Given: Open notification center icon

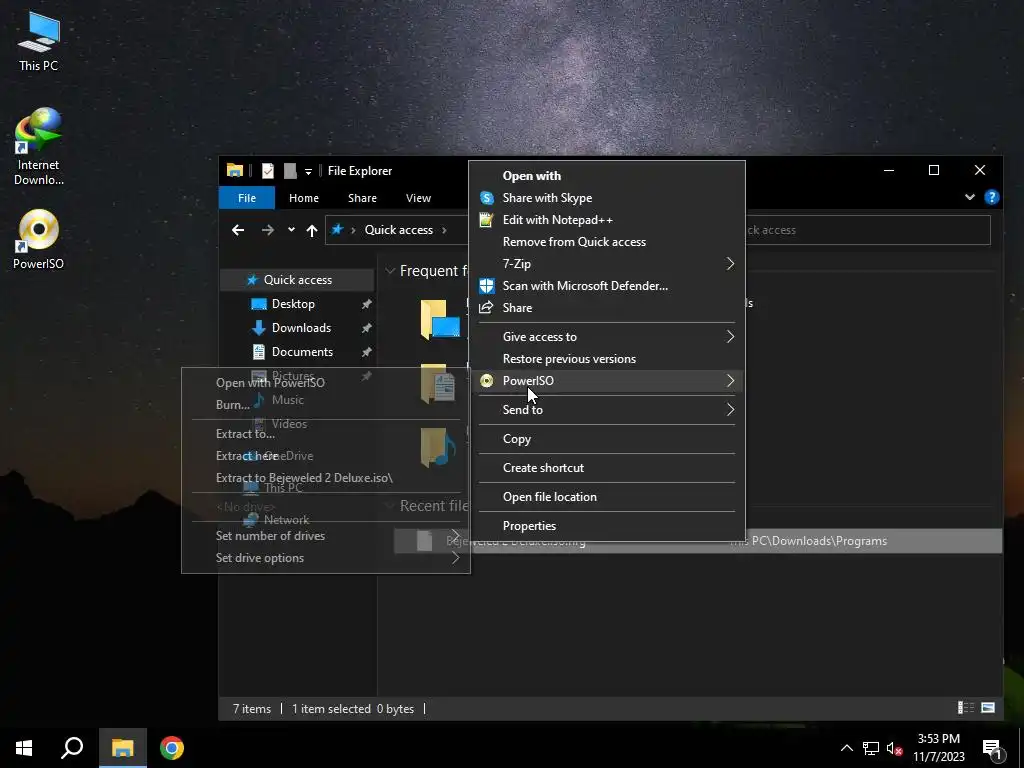Looking at the screenshot, I should (993, 749).
